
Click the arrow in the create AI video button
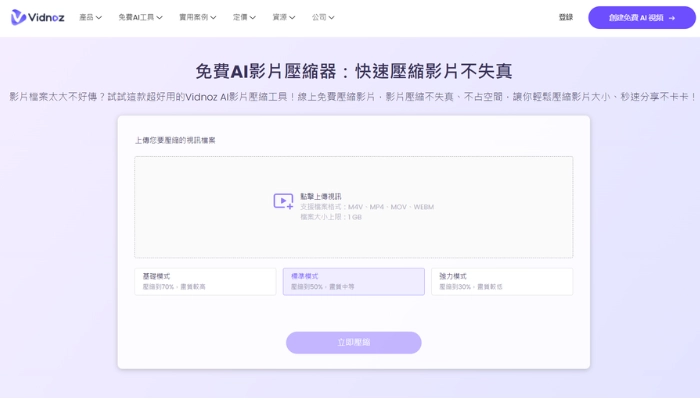point(672,18)
